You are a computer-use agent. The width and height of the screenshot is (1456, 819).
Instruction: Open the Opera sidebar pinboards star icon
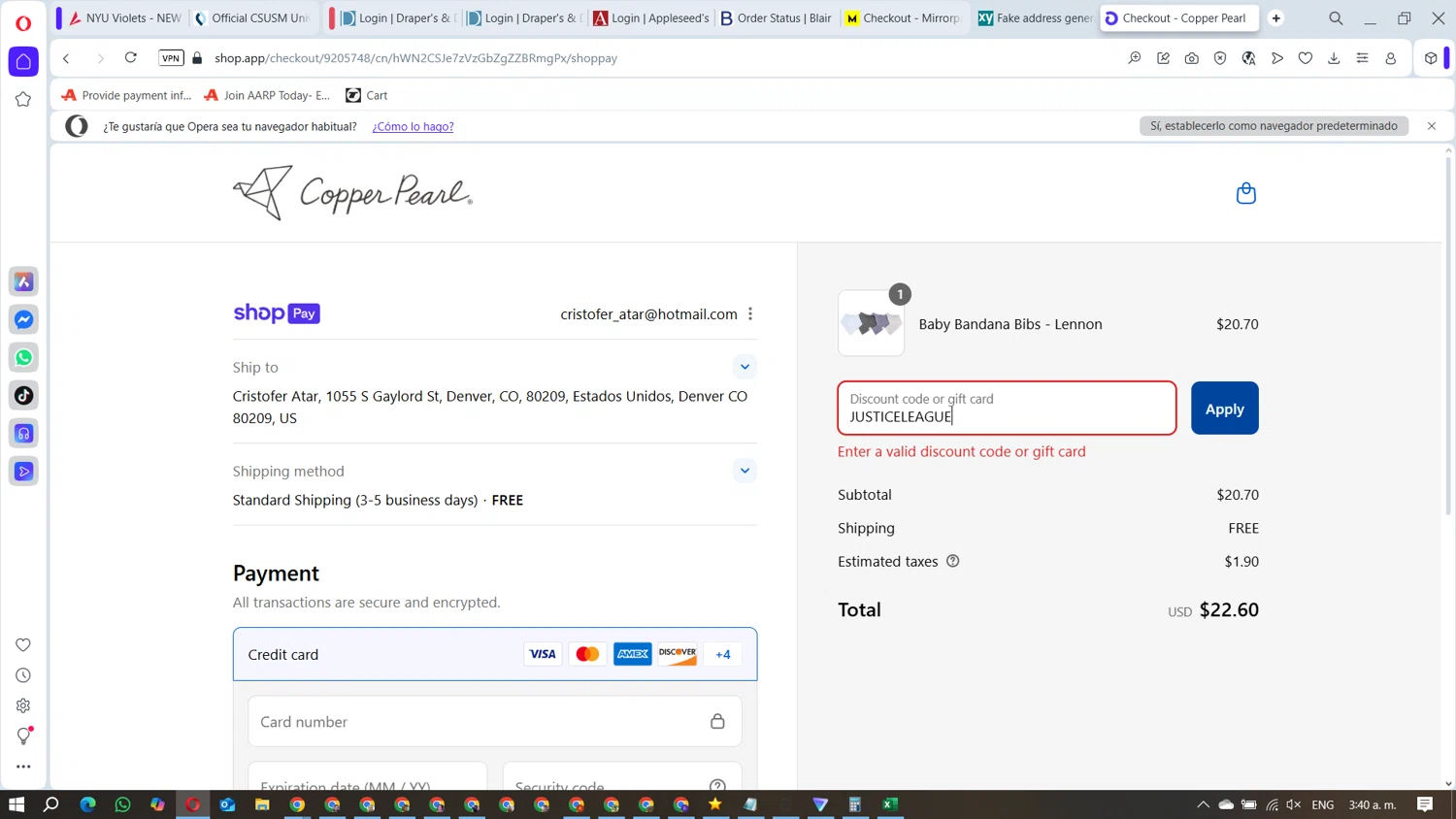pyautogui.click(x=23, y=99)
